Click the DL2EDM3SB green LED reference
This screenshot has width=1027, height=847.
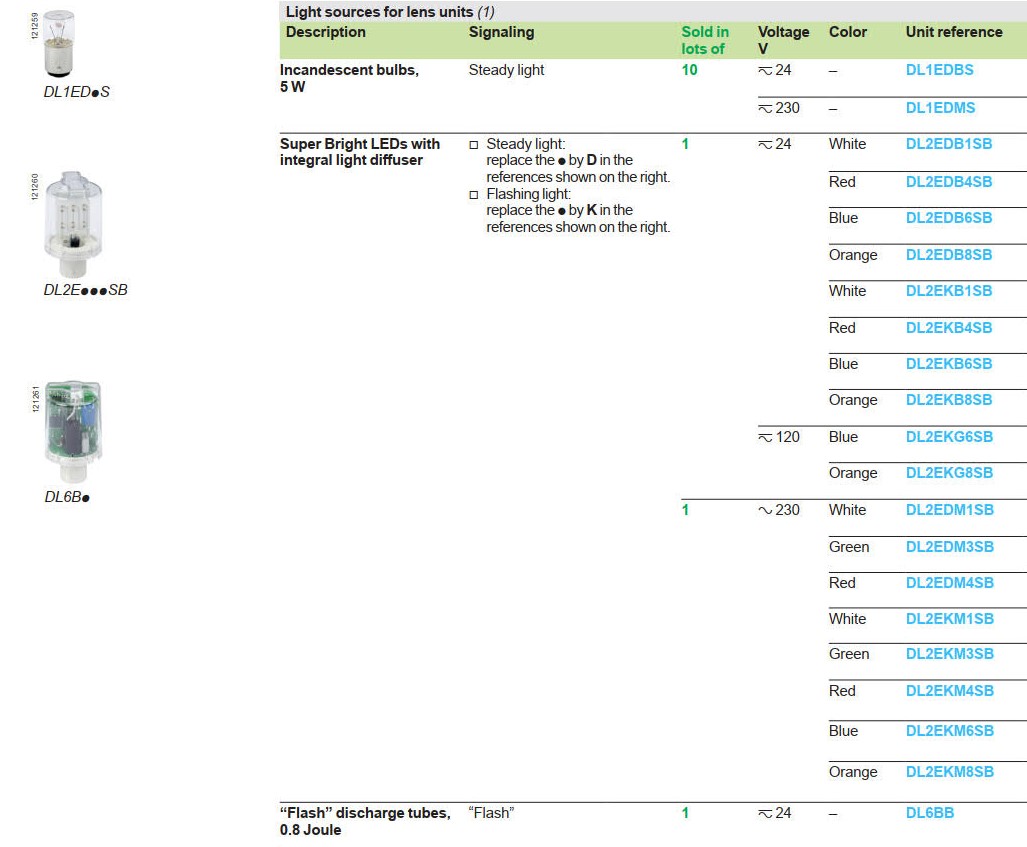(949, 547)
